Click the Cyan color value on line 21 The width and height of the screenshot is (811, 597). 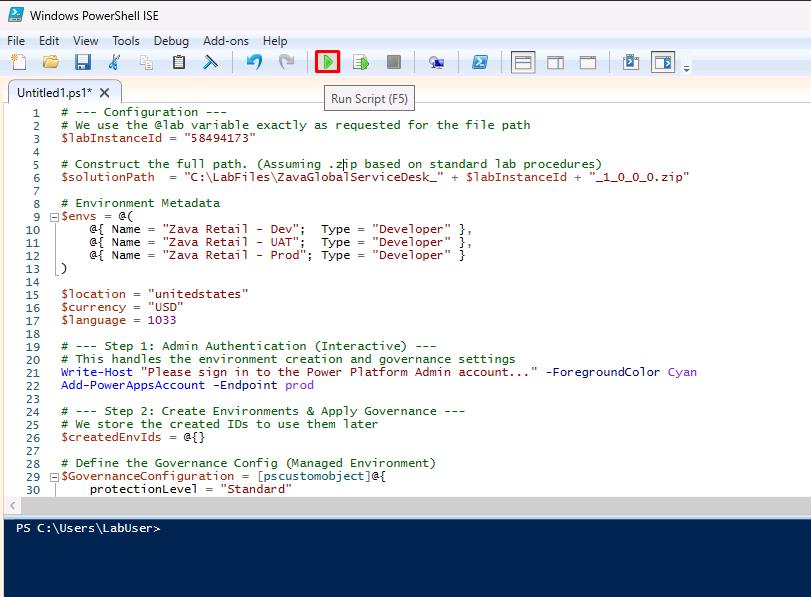[682, 372]
